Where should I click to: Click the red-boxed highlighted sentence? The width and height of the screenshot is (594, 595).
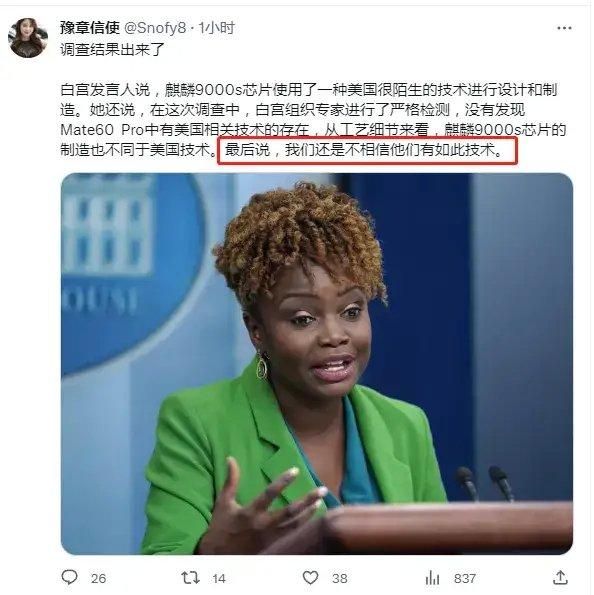367,150
